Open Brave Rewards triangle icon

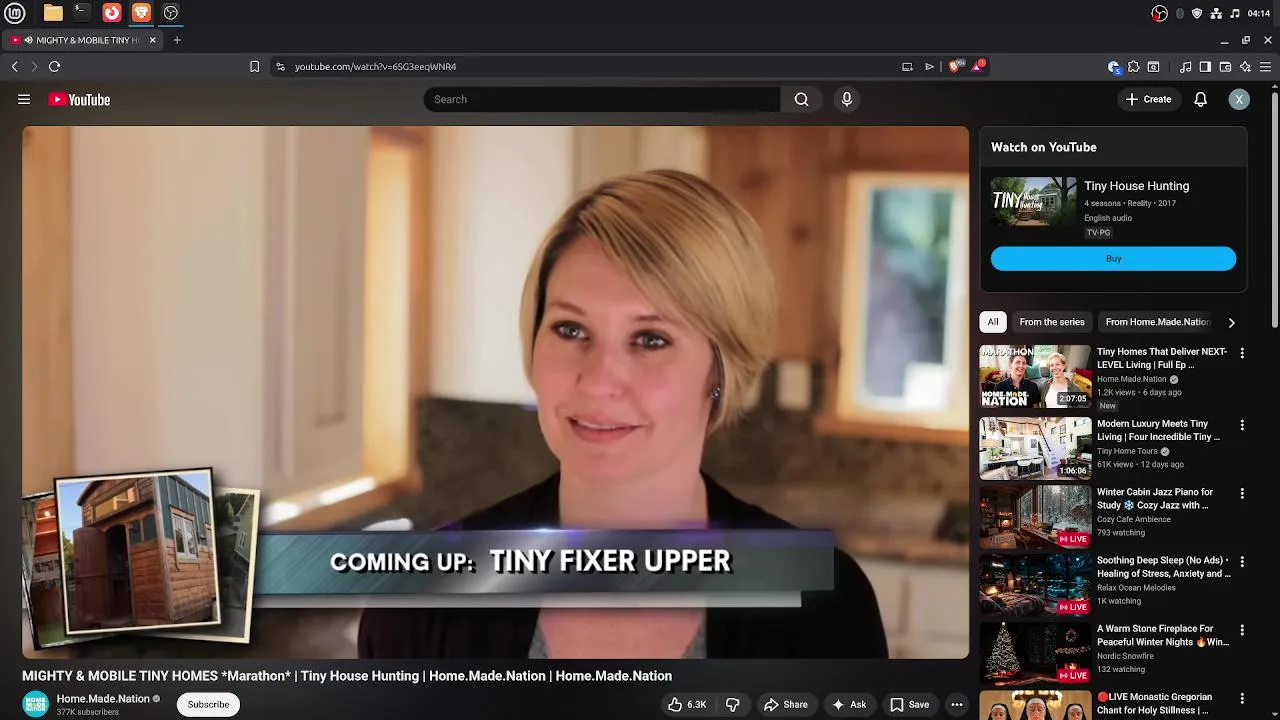point(978,66)
